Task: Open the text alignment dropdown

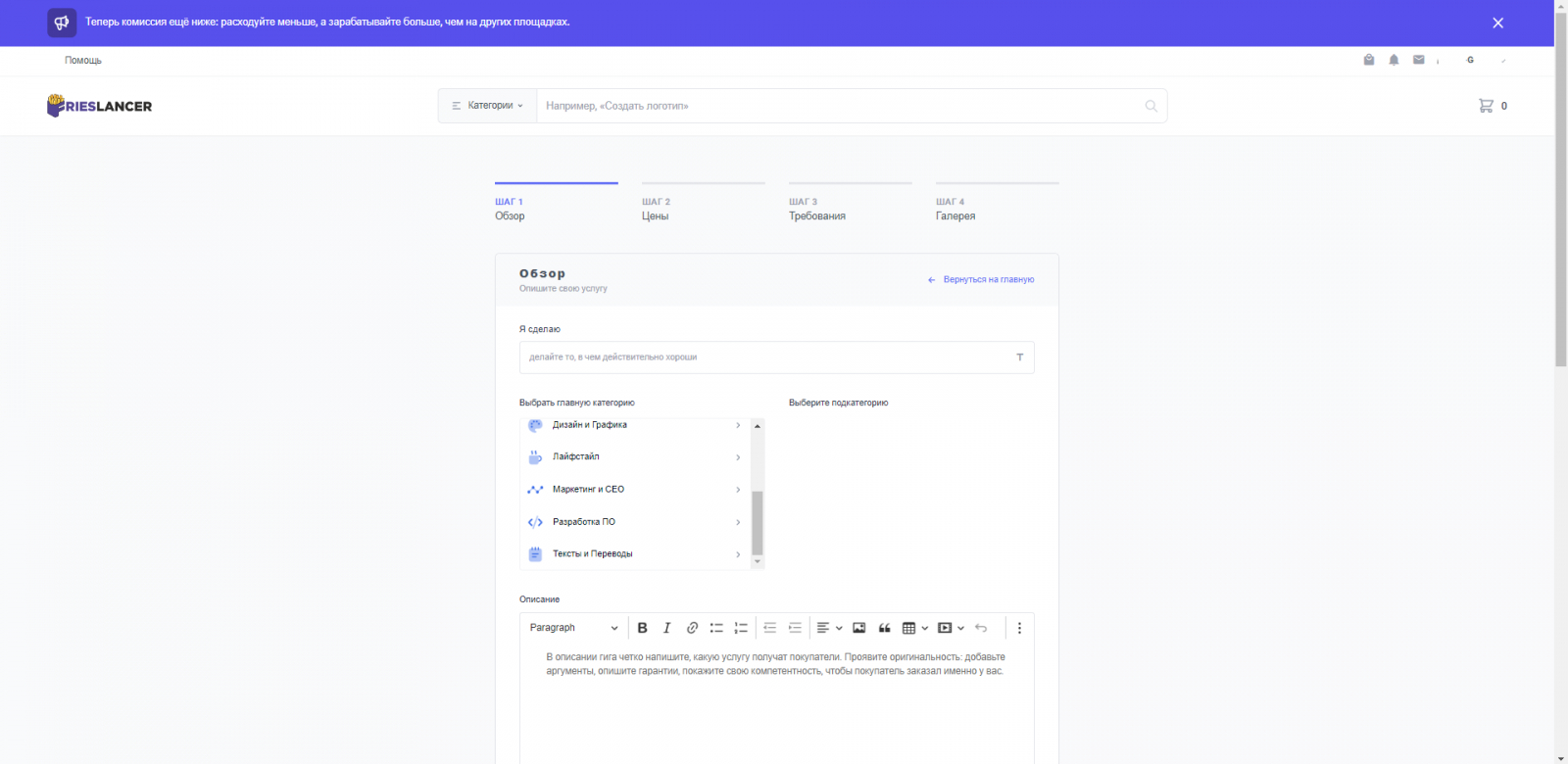Action: click(x=829, y=628)
